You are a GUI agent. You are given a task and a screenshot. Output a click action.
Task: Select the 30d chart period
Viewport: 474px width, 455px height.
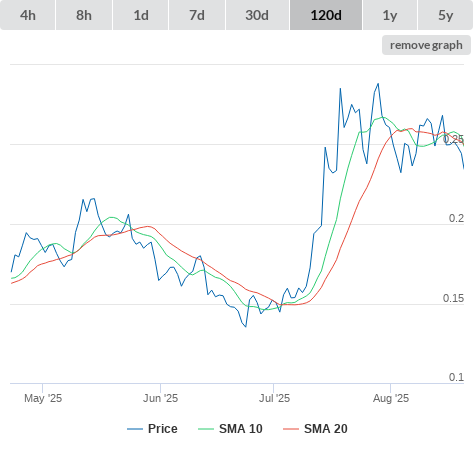click(257, 15)
